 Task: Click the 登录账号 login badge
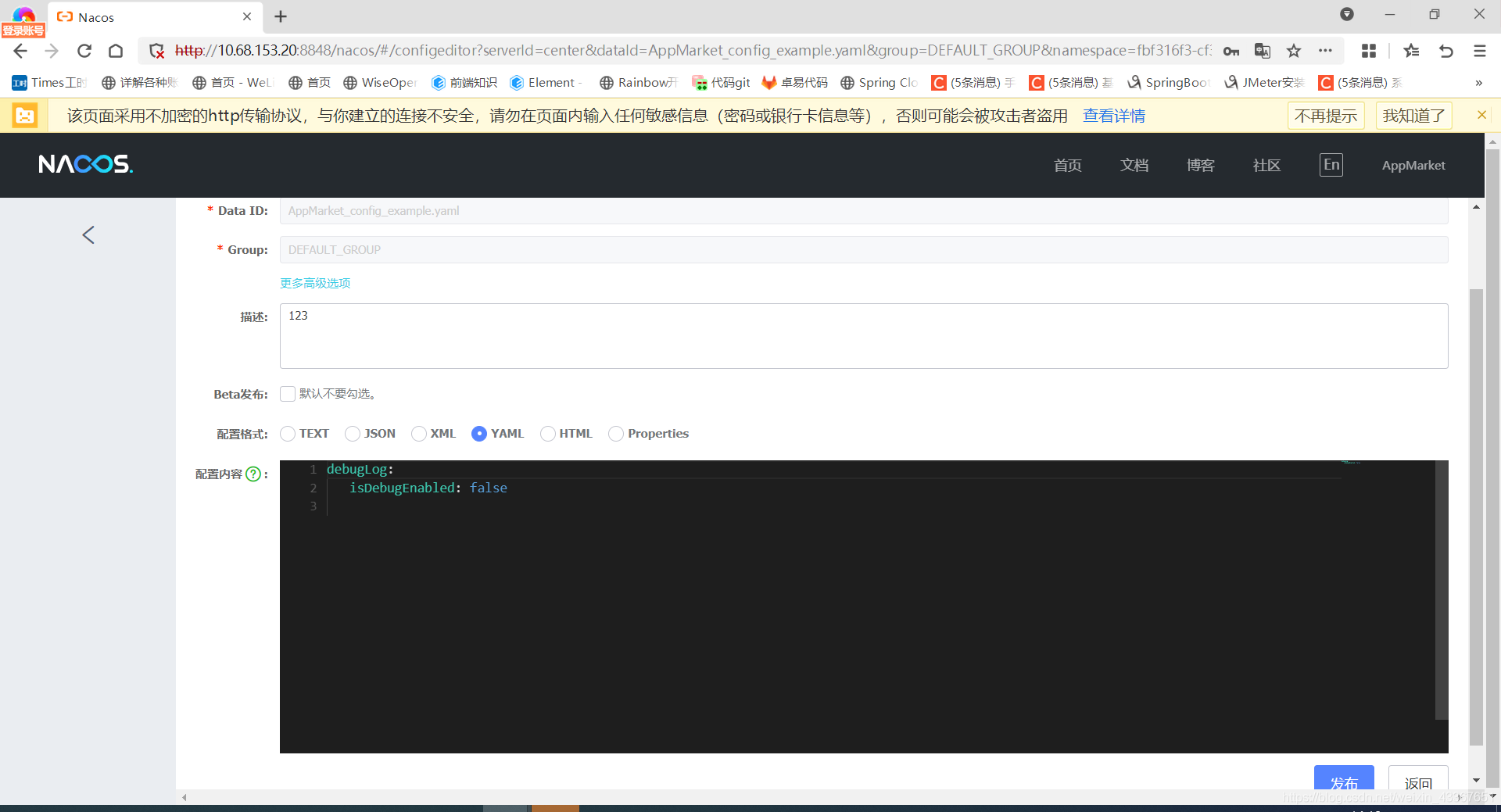[x=23, y=30]
